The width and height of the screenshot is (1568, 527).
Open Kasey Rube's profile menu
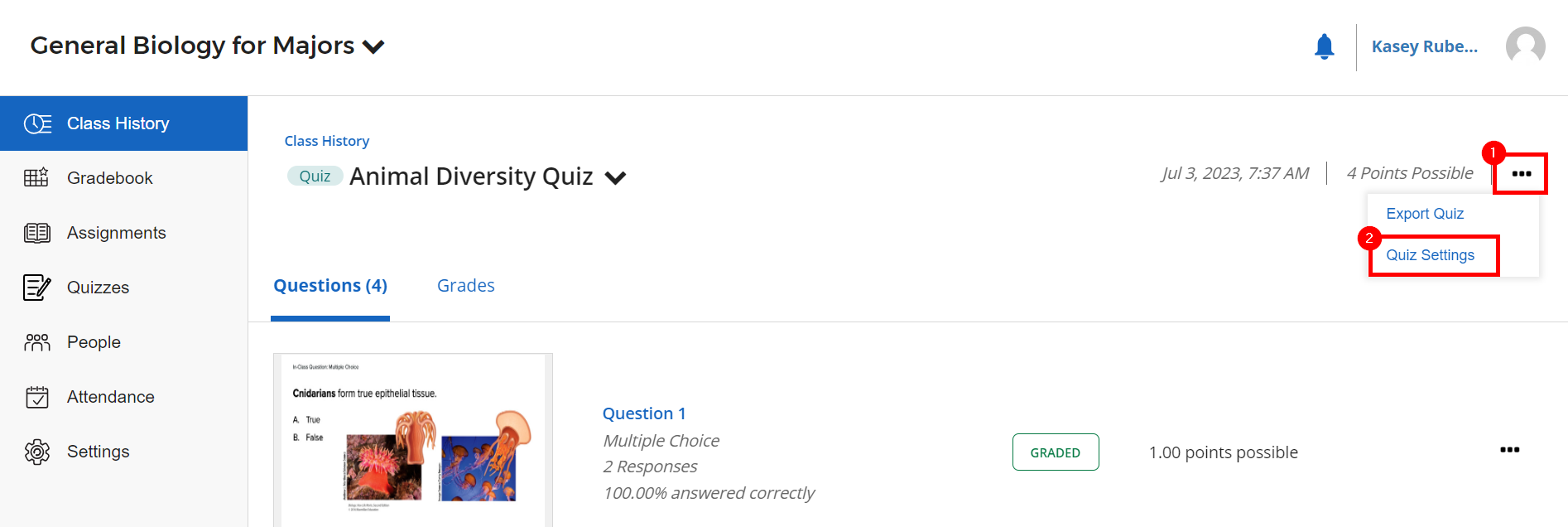coord(1423,46)
